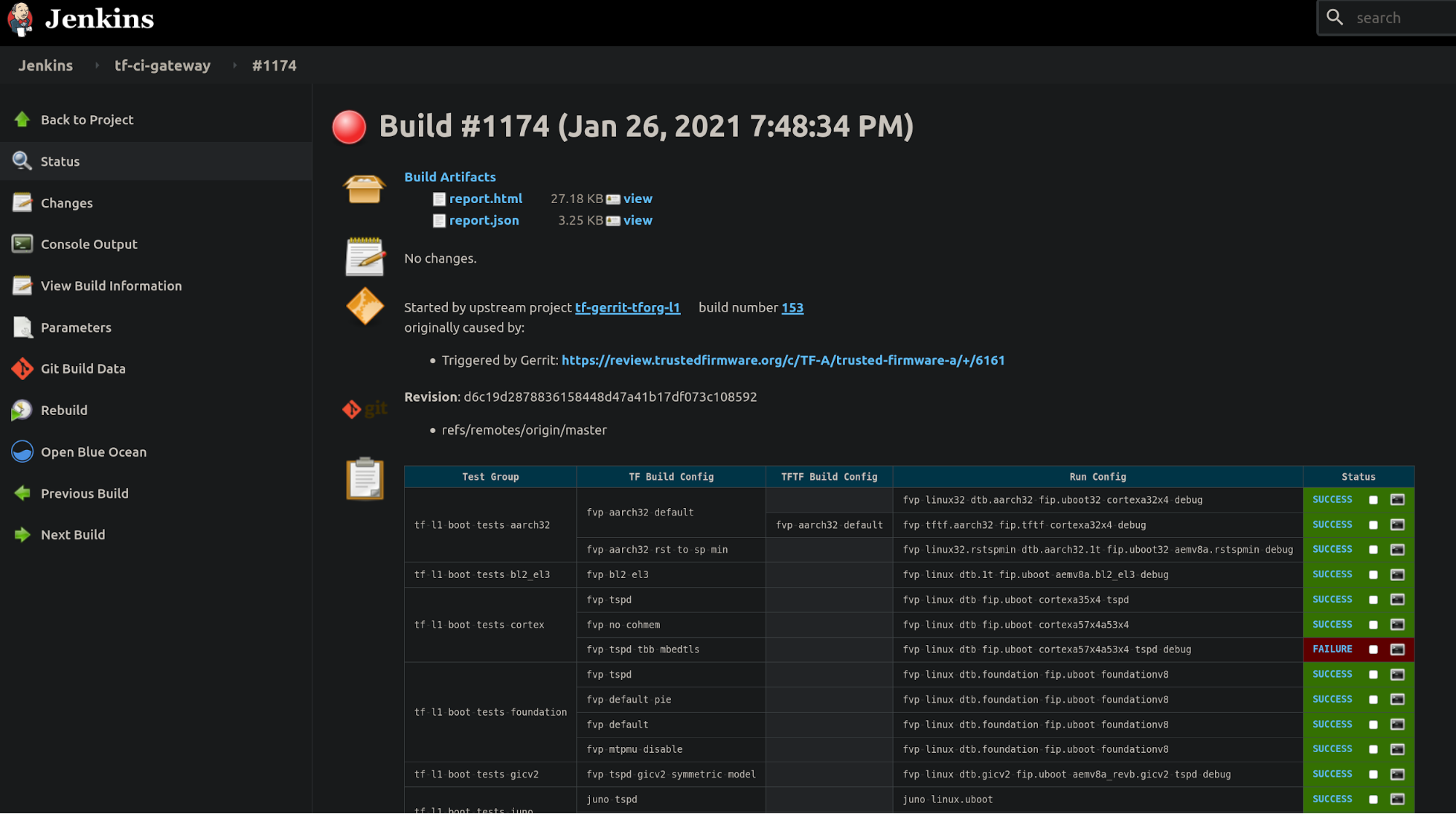Tick the checkbox in the first SUCCESS row
The width and height of the screenshot is (1456, 814).
tap(1373, 500)
